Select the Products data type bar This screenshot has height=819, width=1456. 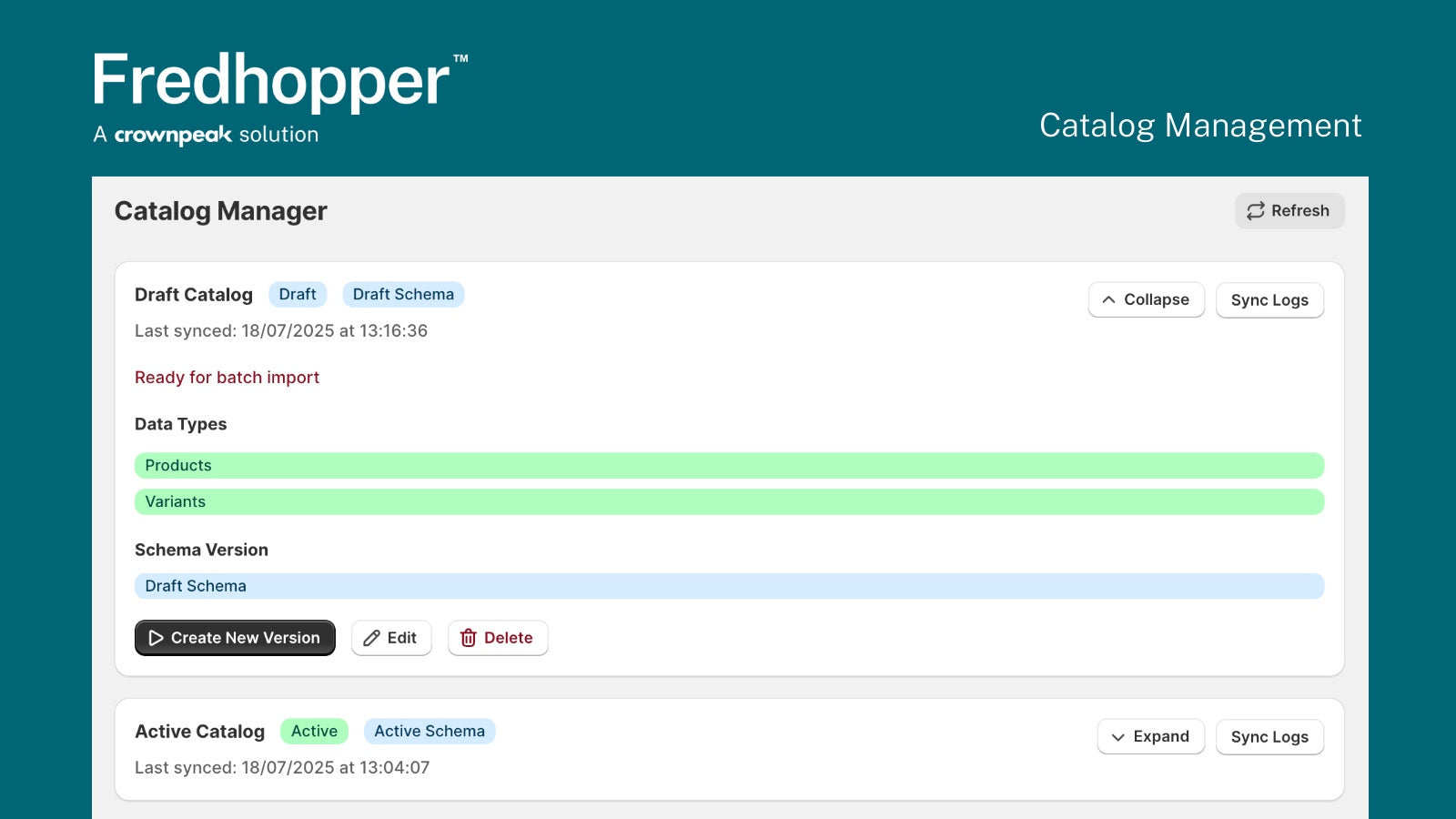point(729,465)
